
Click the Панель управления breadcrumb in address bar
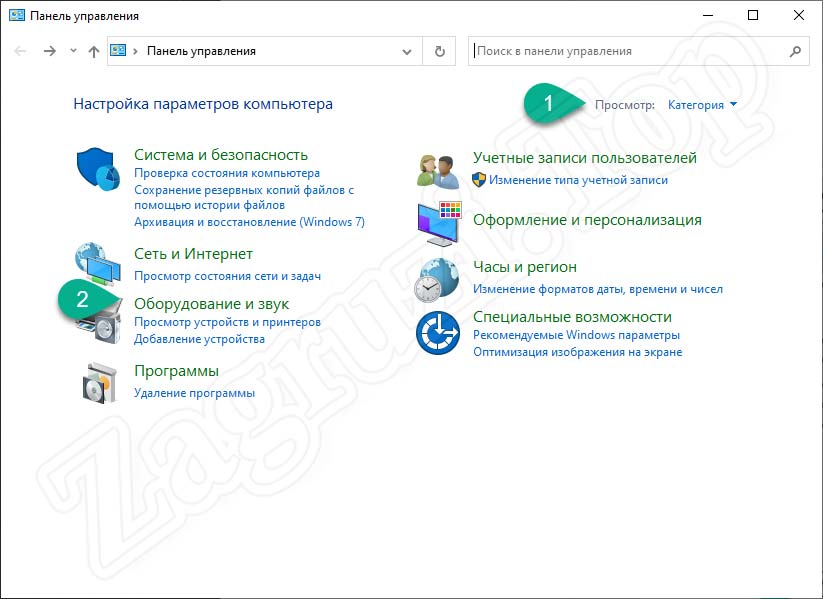(x=201, y=51)
